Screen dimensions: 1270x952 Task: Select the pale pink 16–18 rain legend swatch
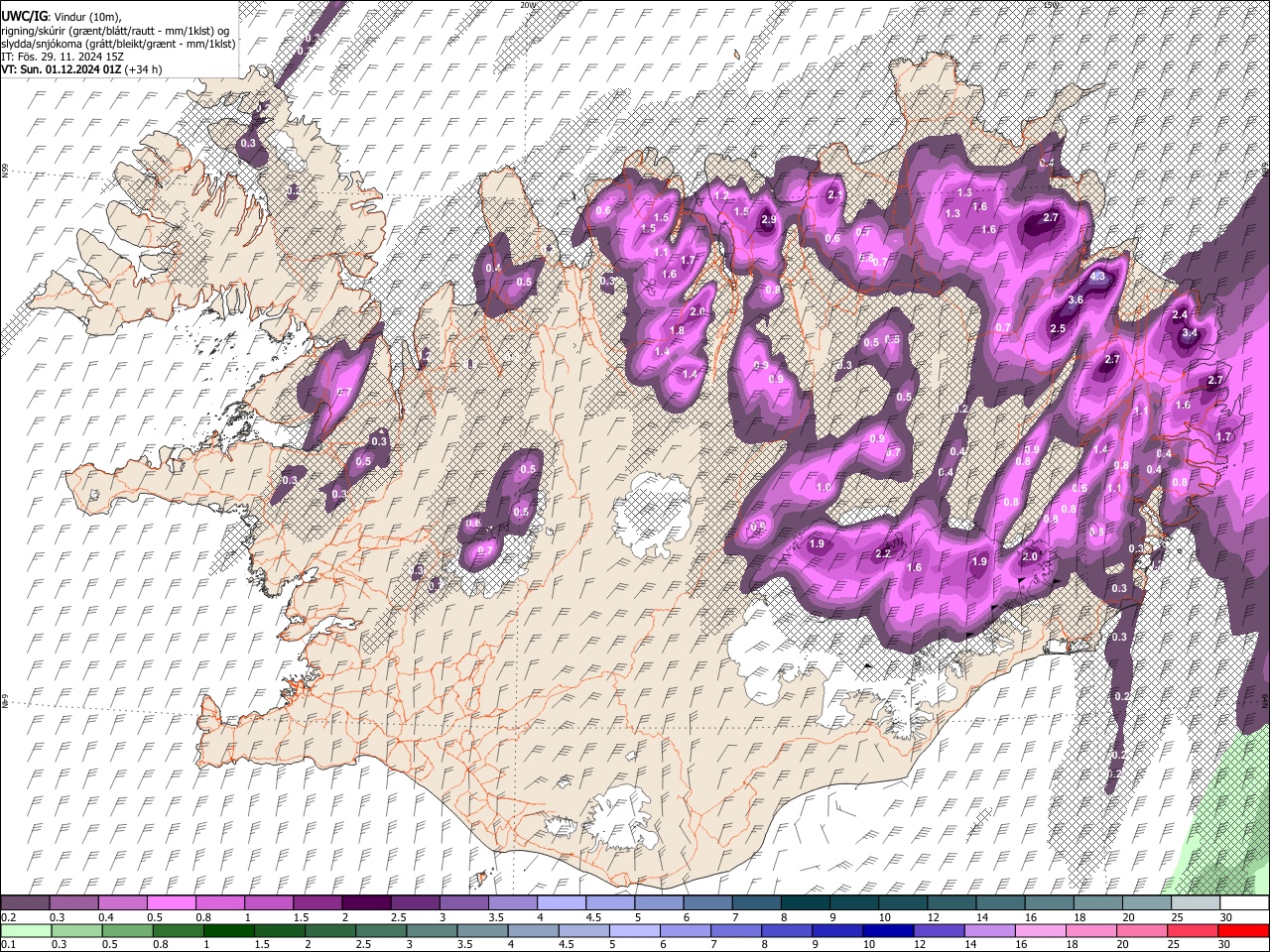[x=1040, y=931]
